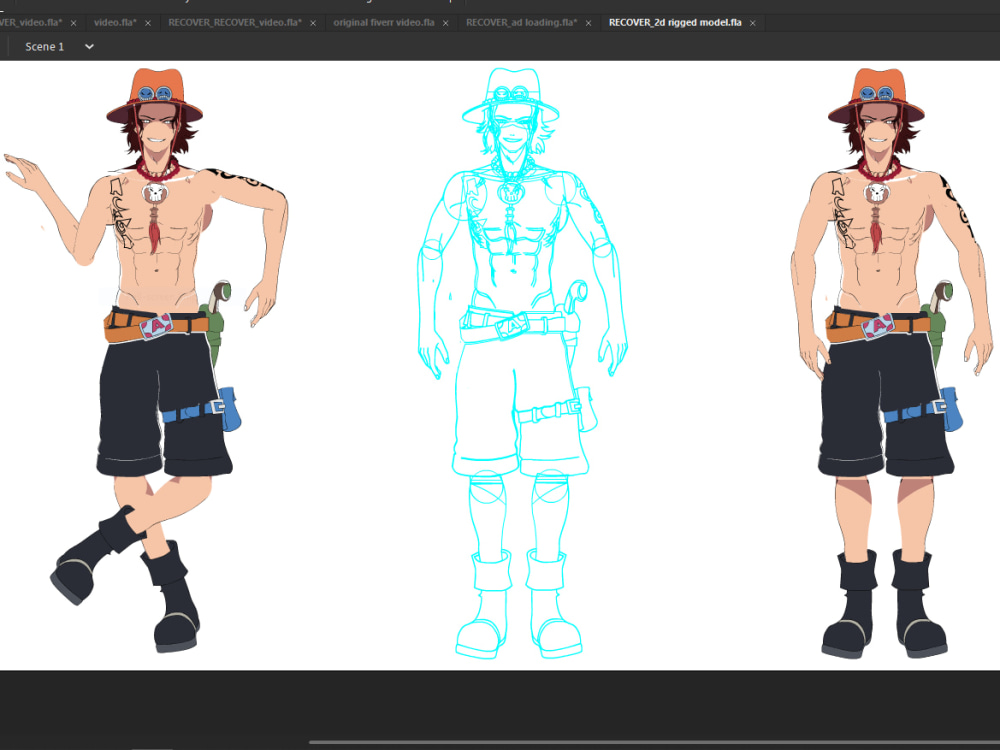
Task: Close the RECOVER_RECOVER_video.fla* tab
Action: pos(312,21)
